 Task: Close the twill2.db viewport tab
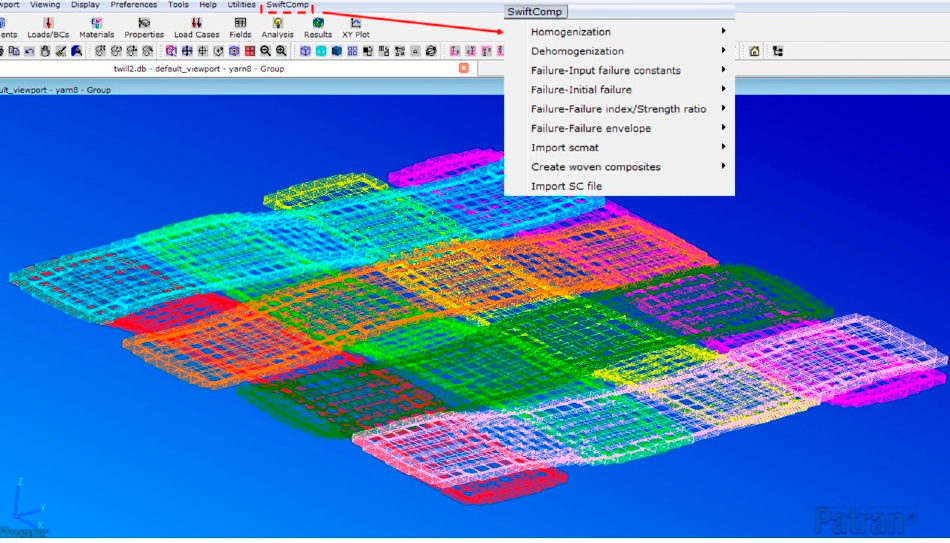tap(463, 68)
